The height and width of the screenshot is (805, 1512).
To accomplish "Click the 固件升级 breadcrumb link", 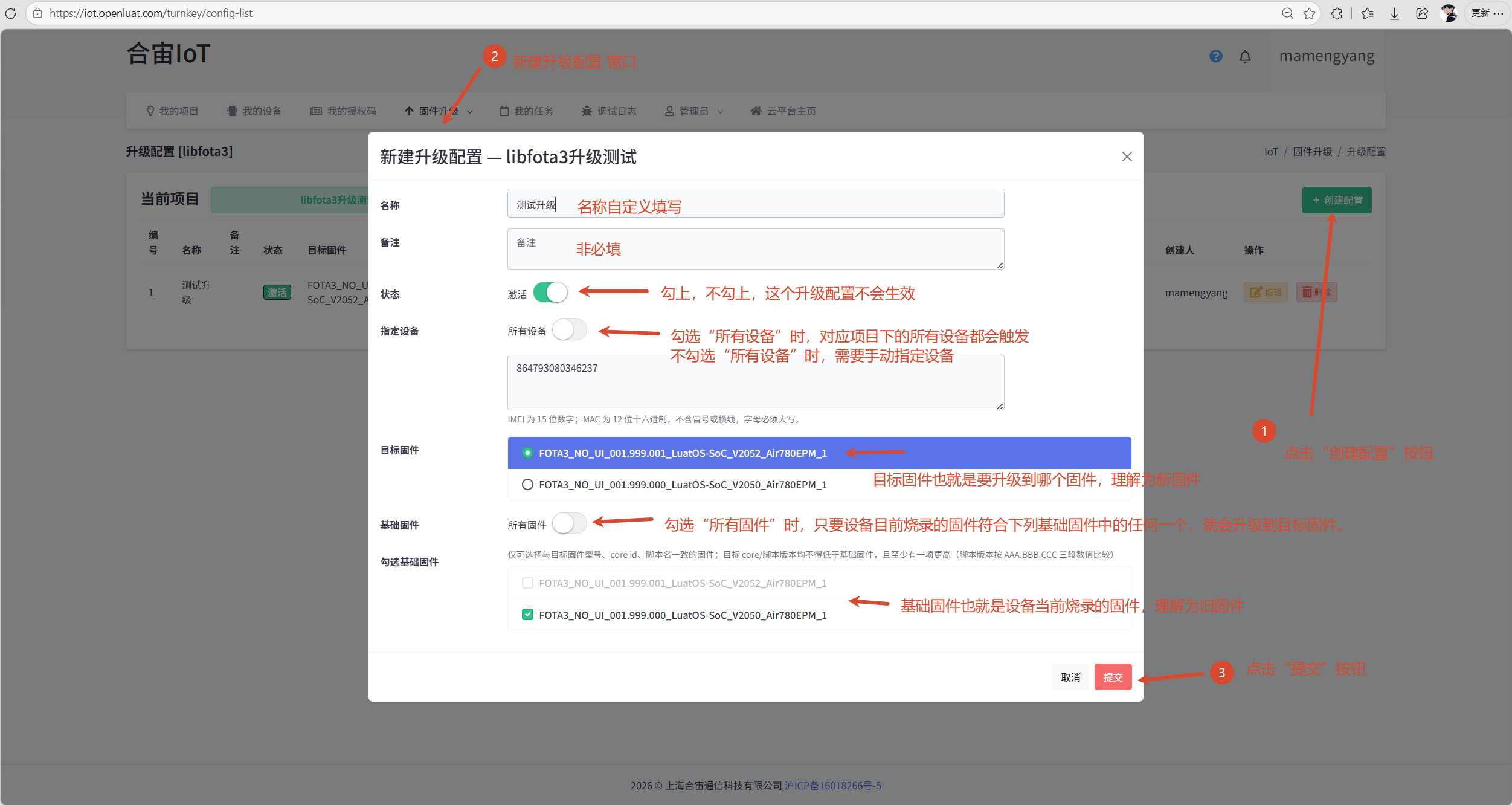I will pyautogui.click(x=1312, y=152).
